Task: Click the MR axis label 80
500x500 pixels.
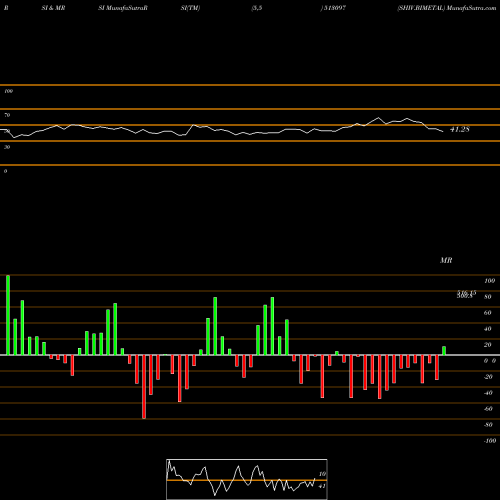Action: point(488,297)
